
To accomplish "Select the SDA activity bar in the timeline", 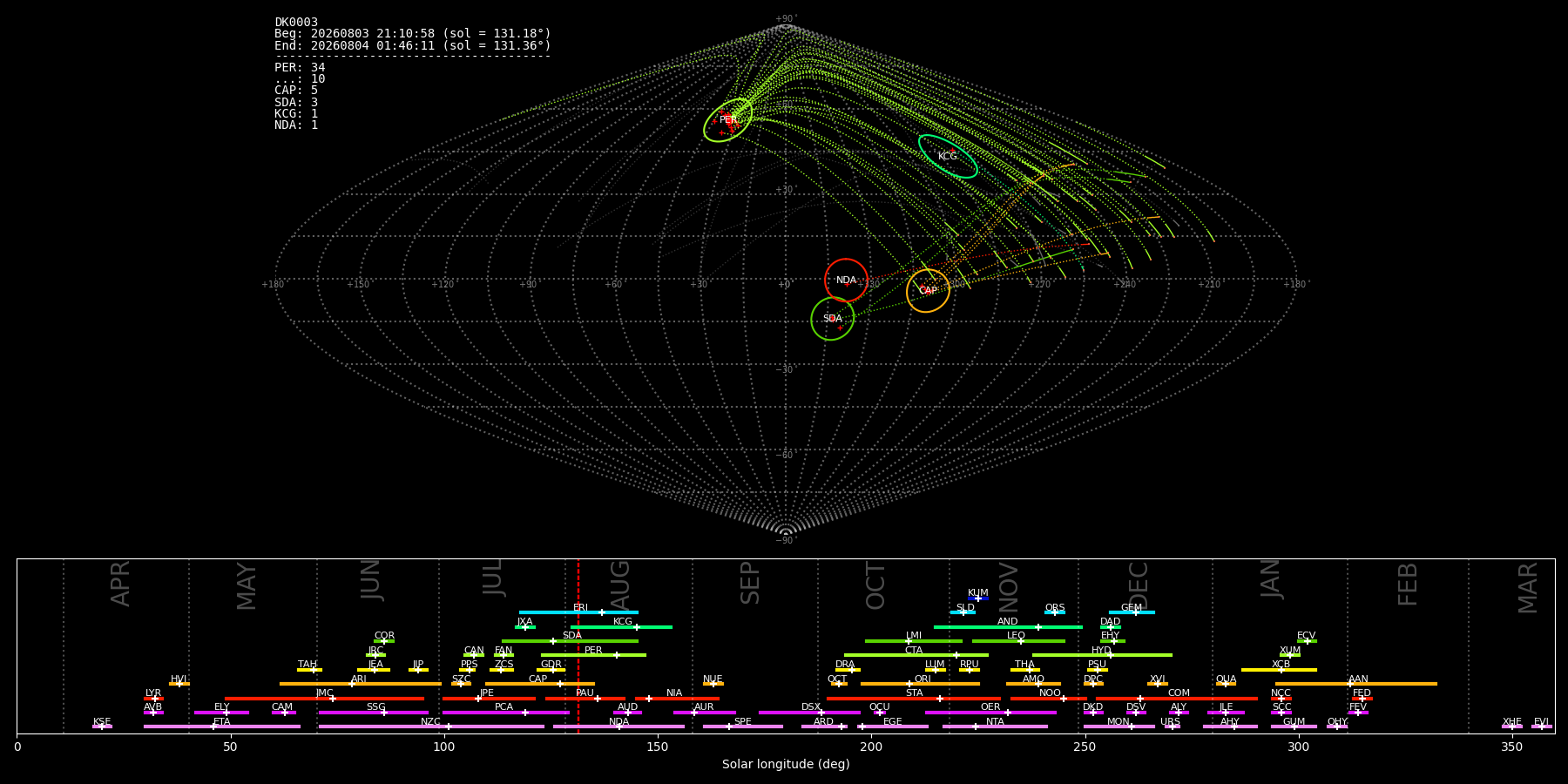I will pos(570,641).
